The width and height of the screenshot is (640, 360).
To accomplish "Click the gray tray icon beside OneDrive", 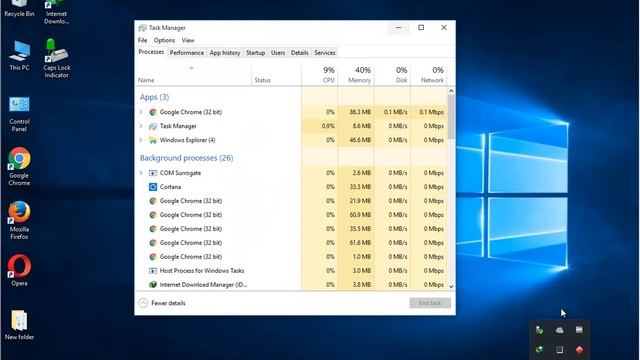I will click(579, 330).
